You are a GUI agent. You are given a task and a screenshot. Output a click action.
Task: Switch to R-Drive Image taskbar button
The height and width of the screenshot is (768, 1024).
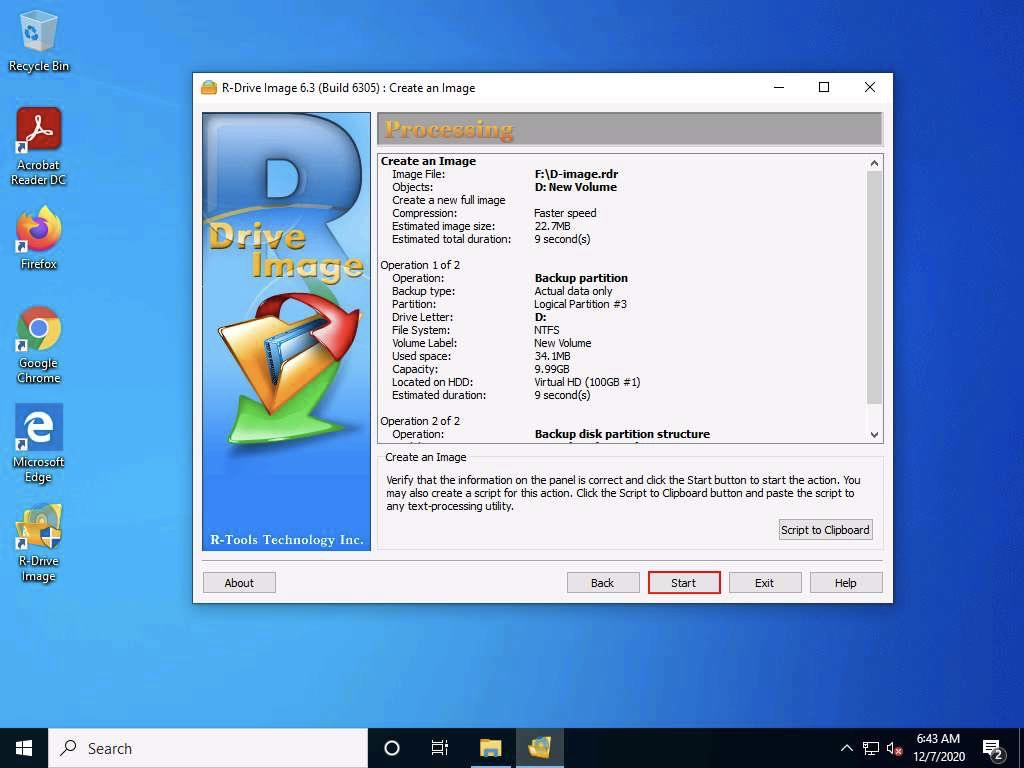click(539, 748)
